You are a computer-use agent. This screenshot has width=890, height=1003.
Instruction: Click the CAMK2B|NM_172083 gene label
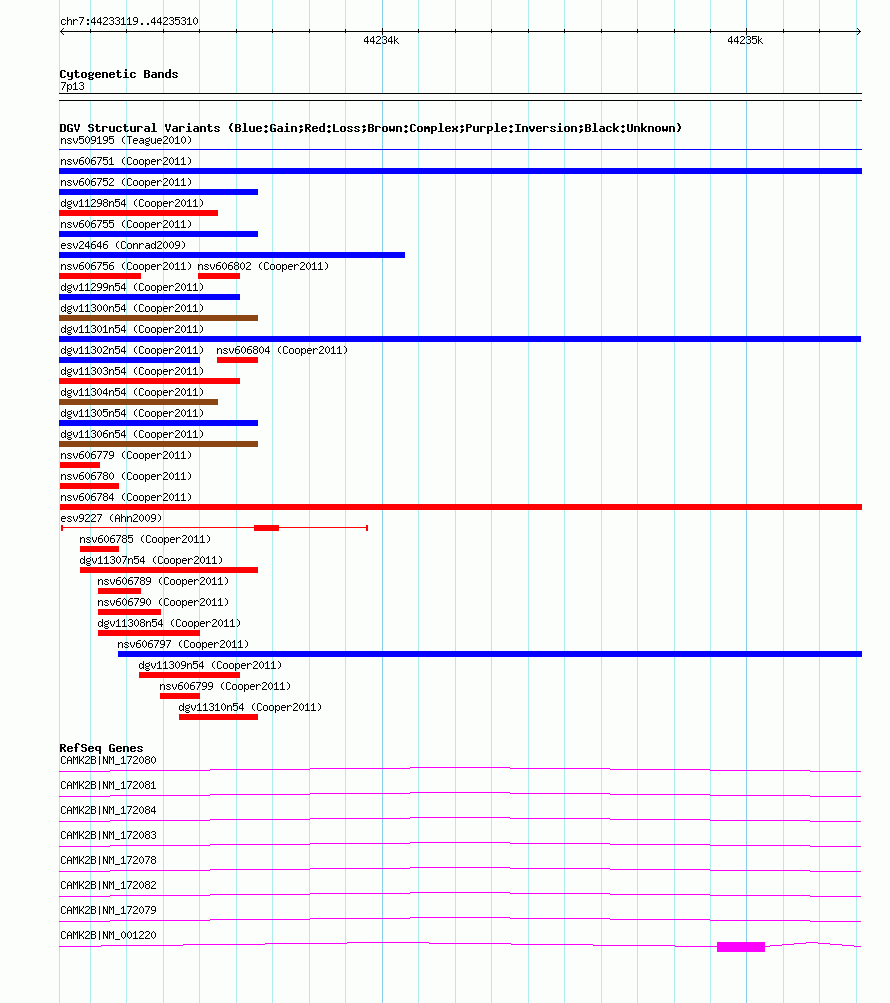[x=108, y=835]
